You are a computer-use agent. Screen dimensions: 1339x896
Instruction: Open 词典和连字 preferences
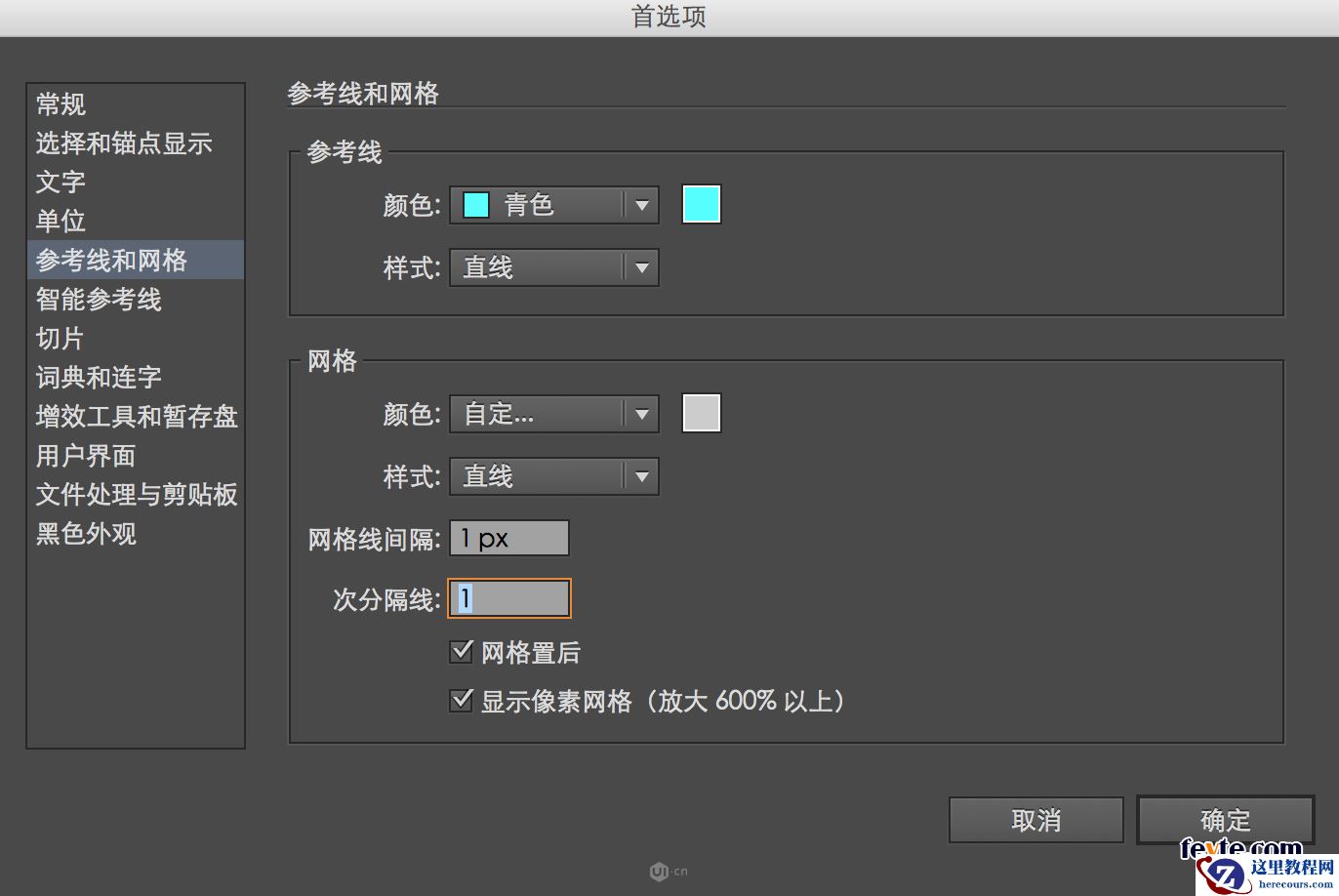pos(98,378)
